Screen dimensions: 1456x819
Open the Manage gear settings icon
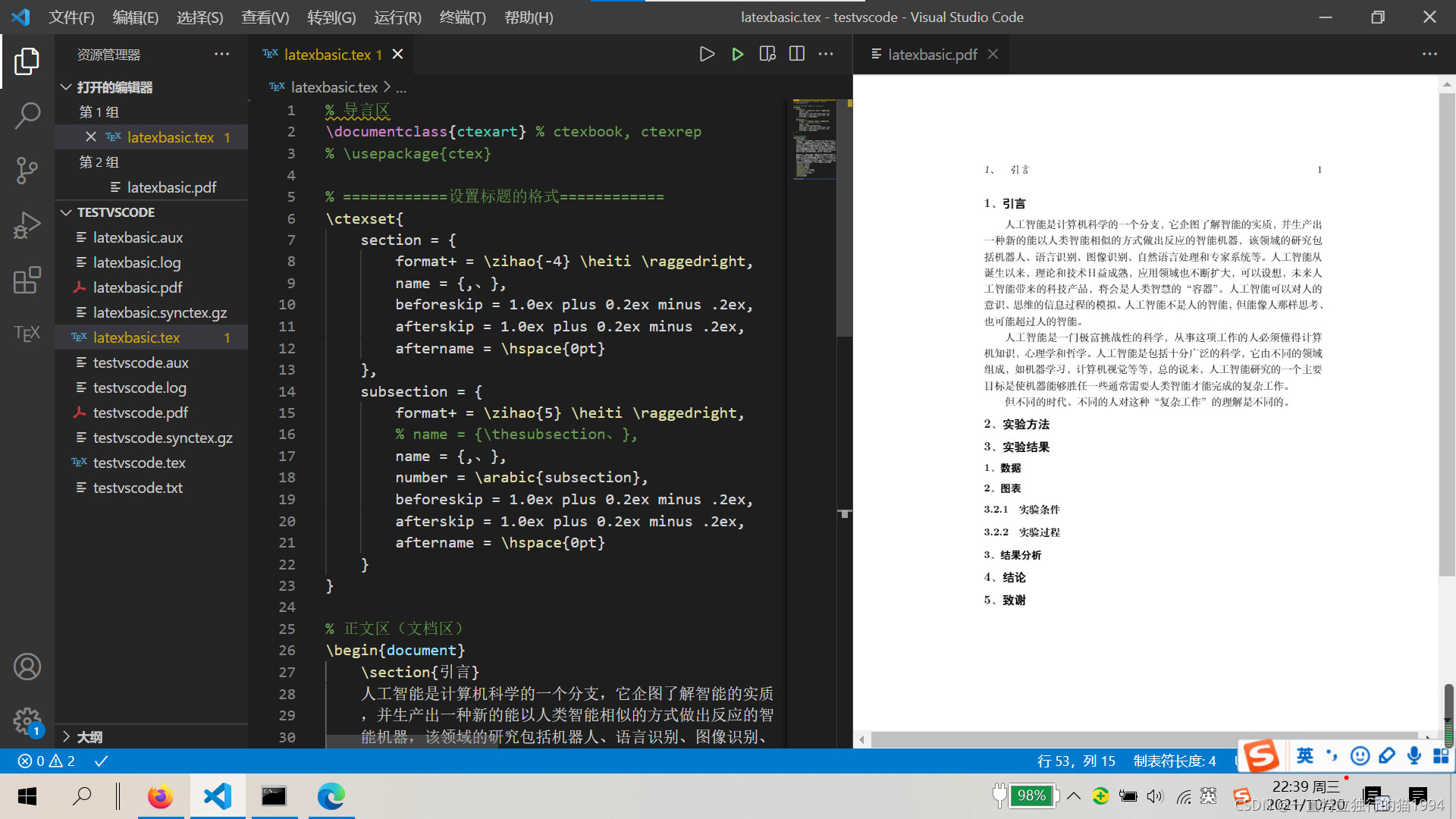point(27,720)
